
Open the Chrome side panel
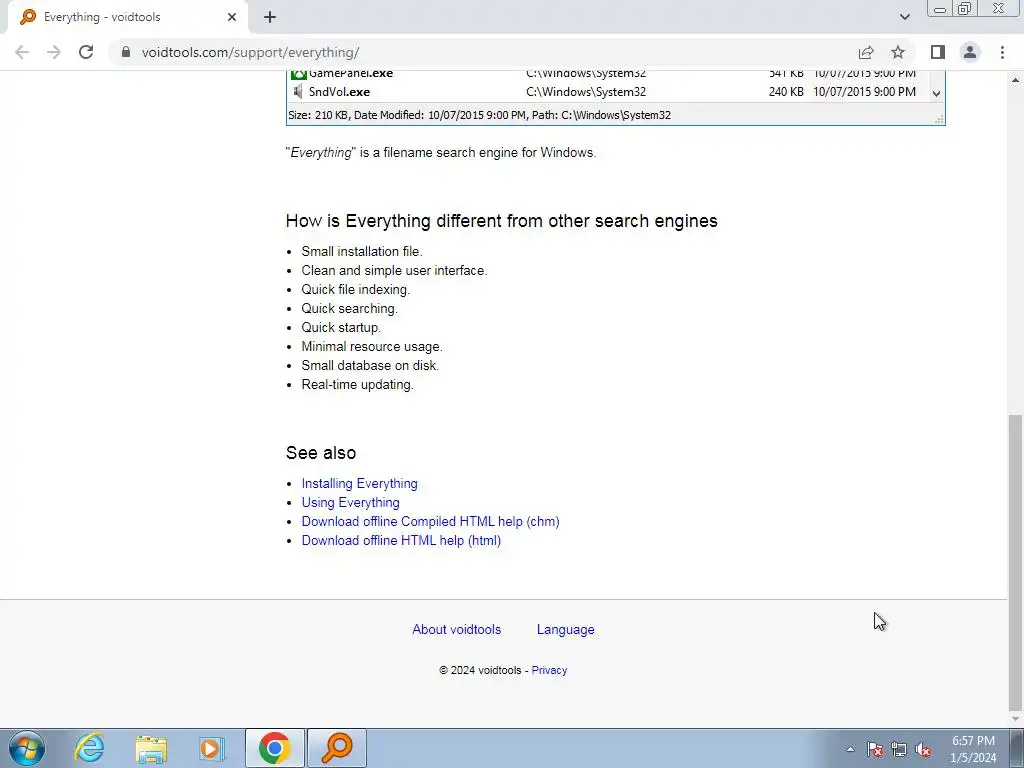coord(938,52)
